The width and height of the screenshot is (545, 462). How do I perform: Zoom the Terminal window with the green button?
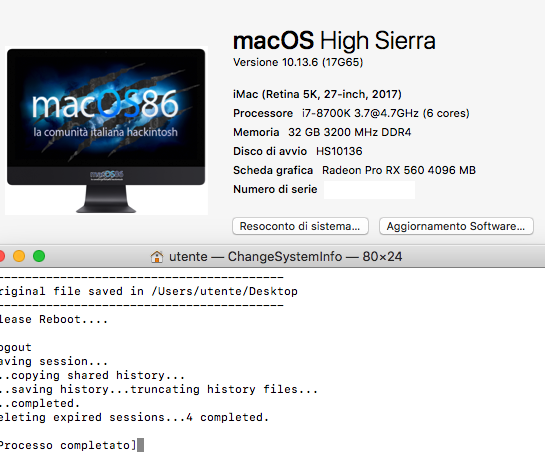click(39, 256)
